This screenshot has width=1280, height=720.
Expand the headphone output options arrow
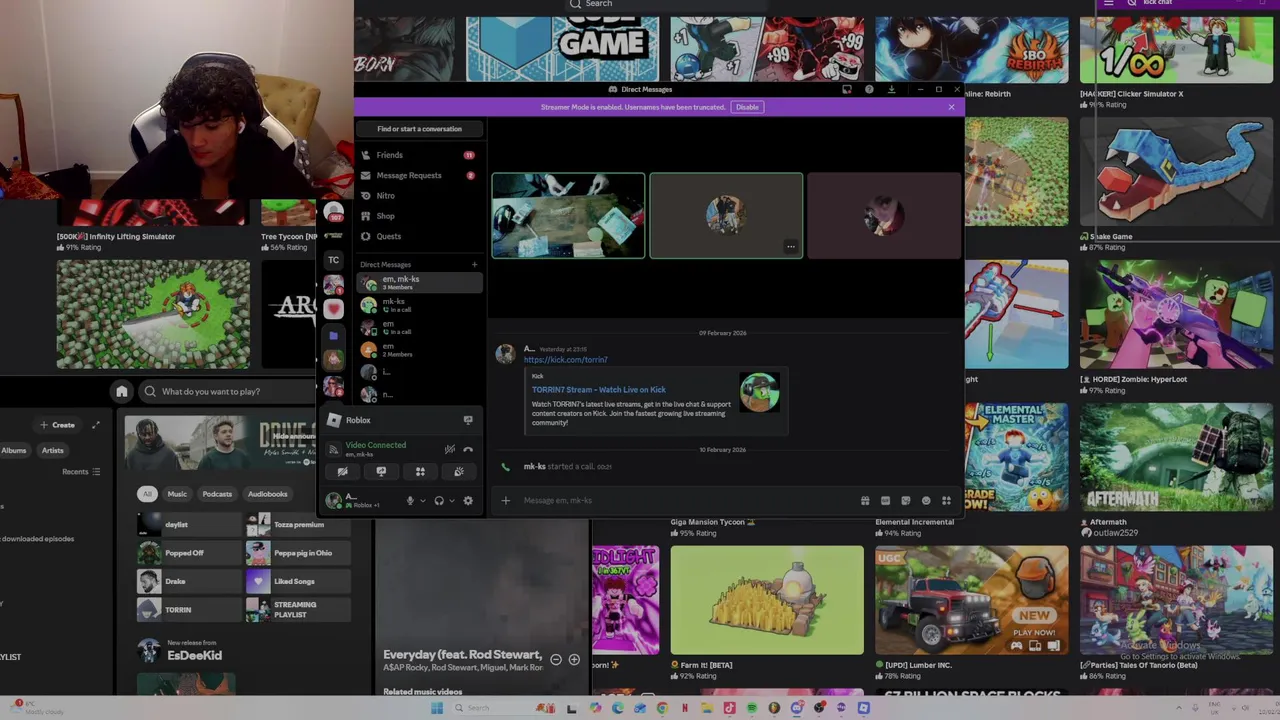(452, 501)
